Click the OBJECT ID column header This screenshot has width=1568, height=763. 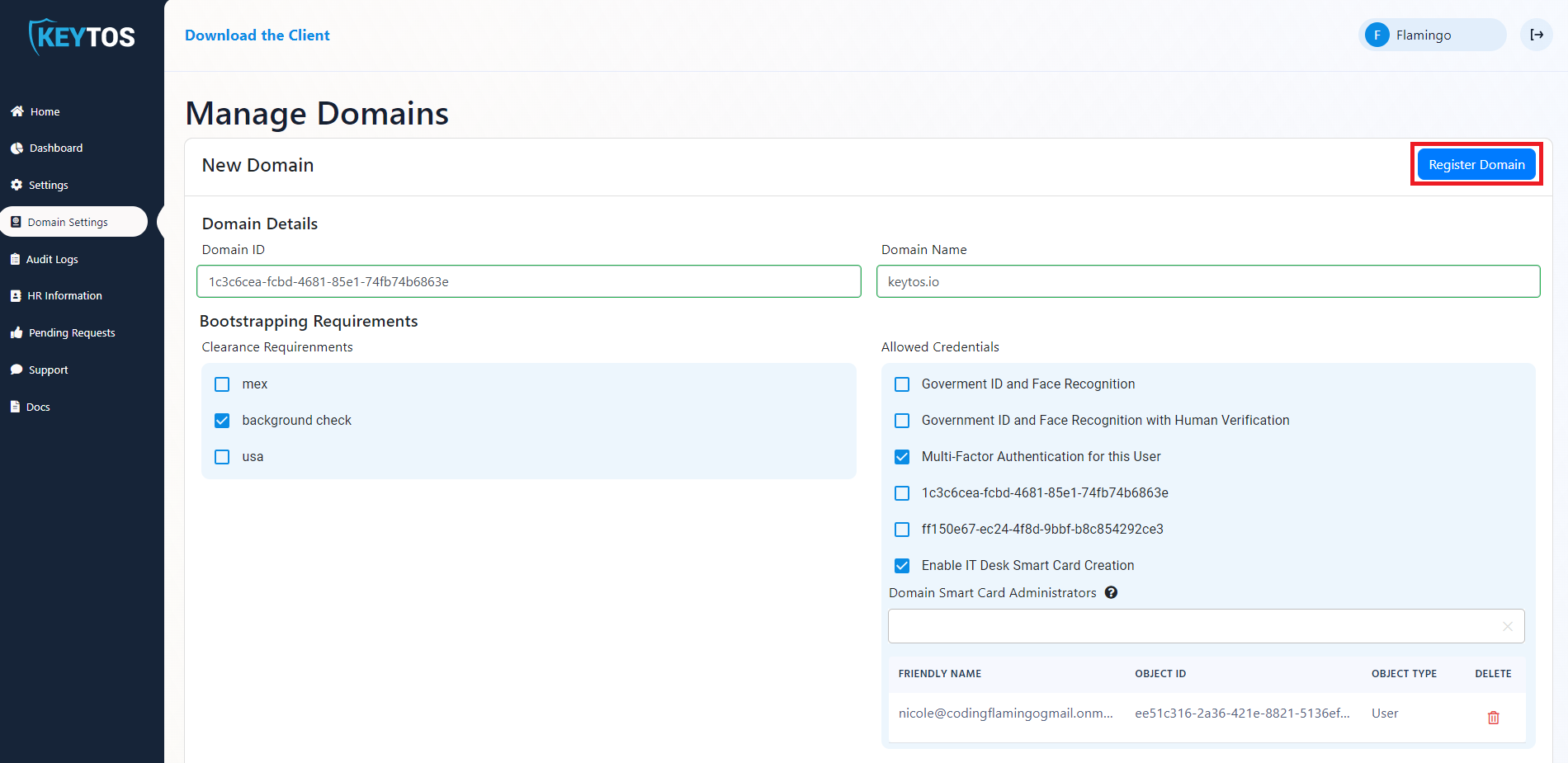click(1160, 674)
